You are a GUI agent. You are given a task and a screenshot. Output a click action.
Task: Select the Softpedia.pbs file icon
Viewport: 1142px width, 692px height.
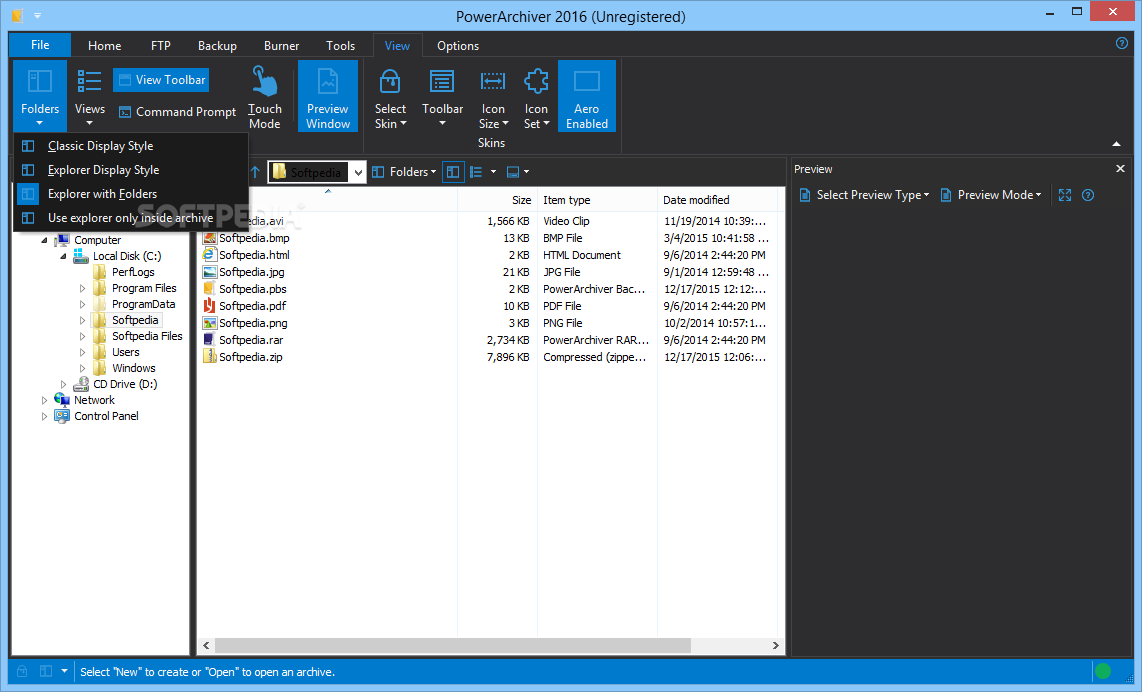210,288
